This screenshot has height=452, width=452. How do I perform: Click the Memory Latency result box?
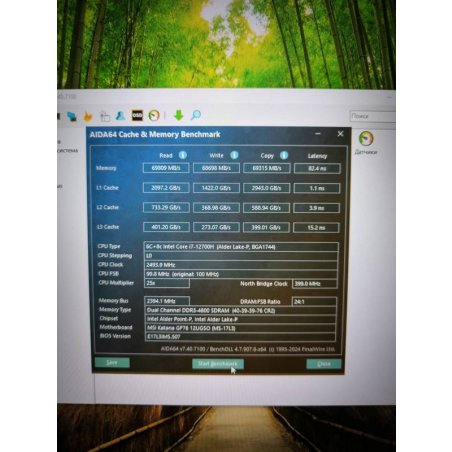point(317,168)
